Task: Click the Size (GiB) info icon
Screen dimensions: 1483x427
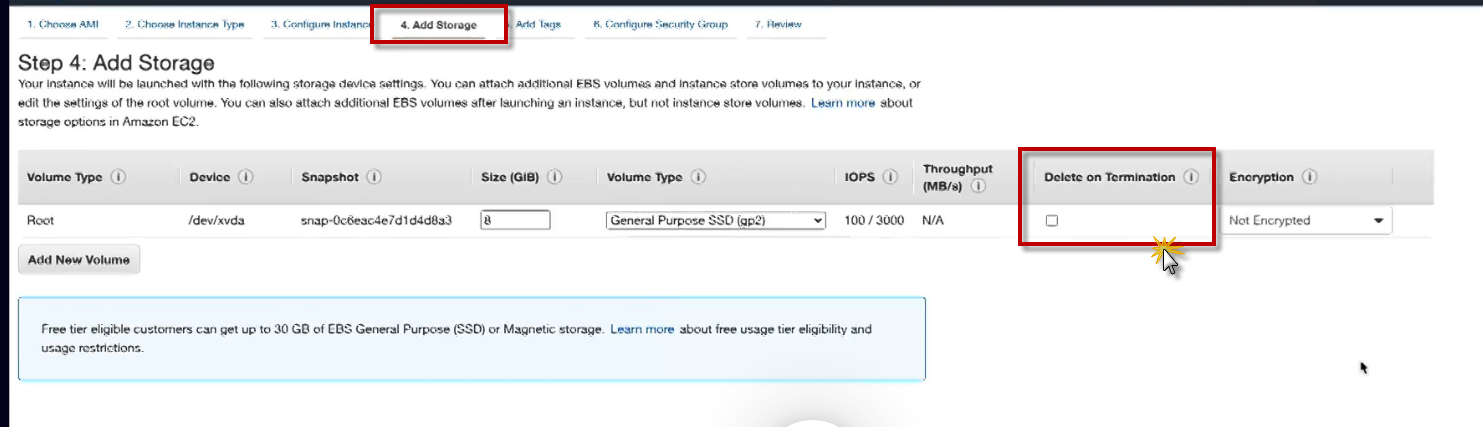Action: [x=554, y=177]
